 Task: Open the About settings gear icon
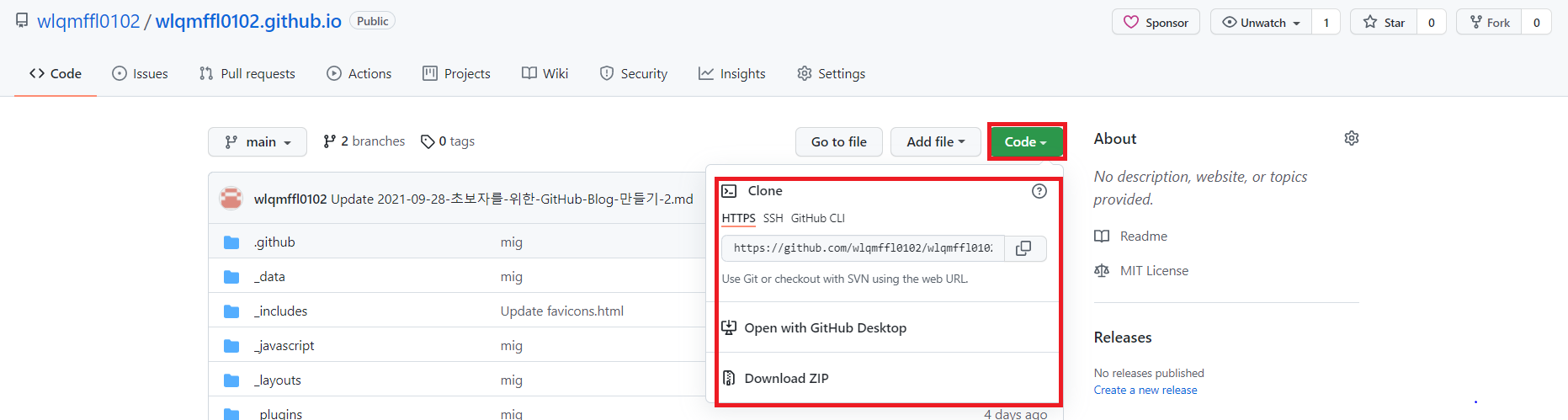tap(1351, 138)
